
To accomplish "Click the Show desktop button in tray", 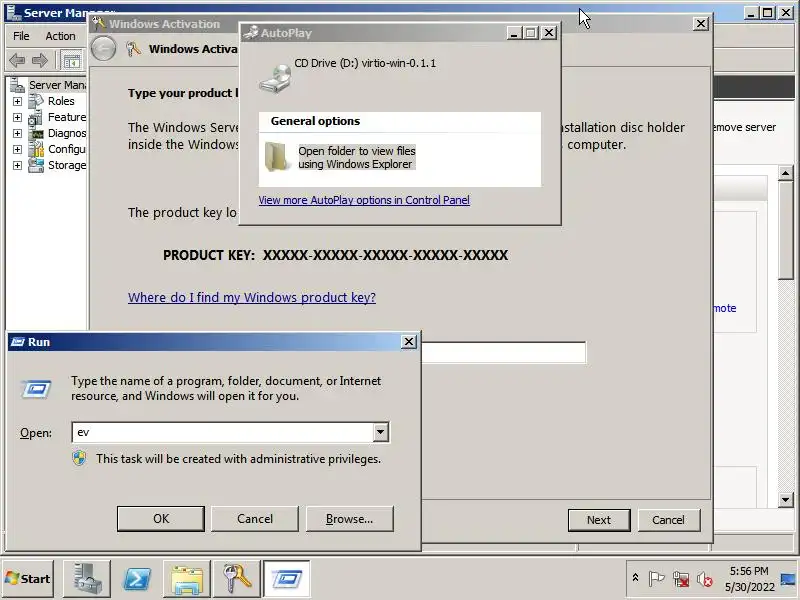I will point(788,580).
